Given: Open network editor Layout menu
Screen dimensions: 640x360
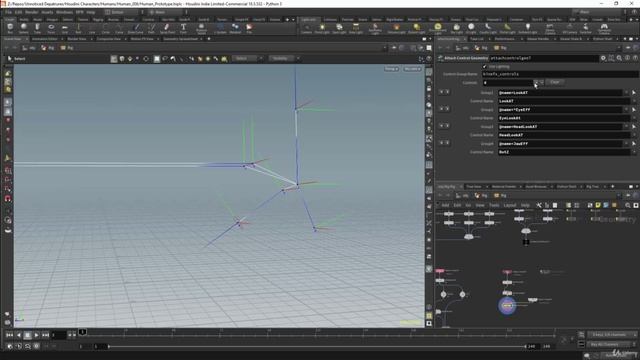Looking at the screenshot, I should 510,205.
